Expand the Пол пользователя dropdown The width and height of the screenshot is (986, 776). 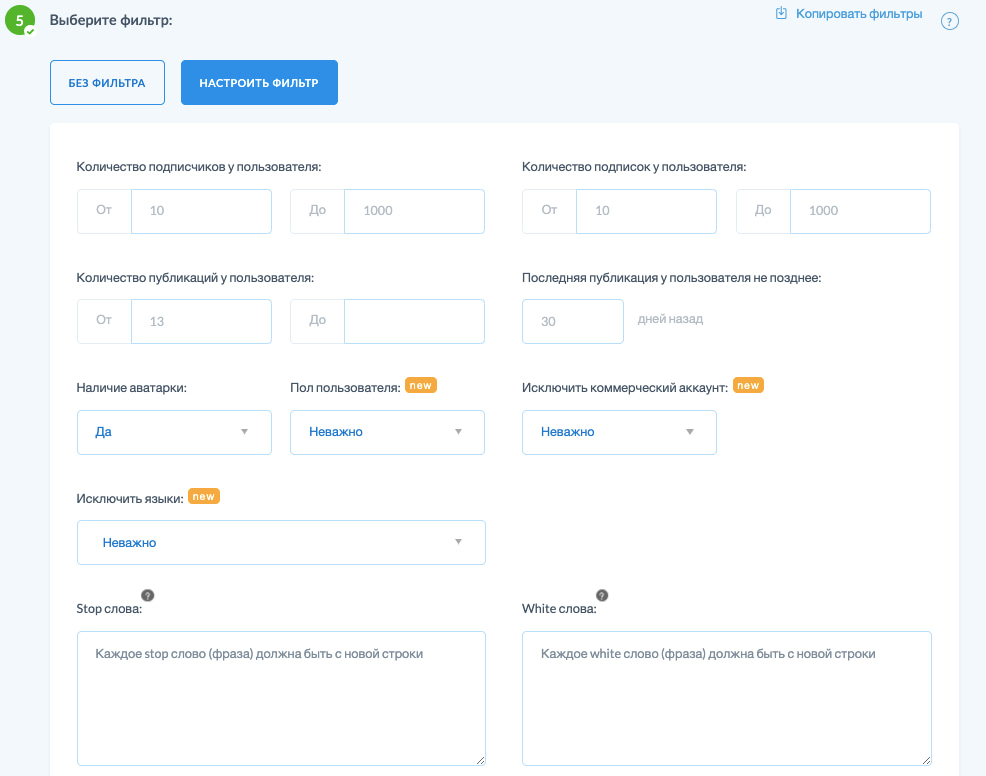(x=387, y=432)
